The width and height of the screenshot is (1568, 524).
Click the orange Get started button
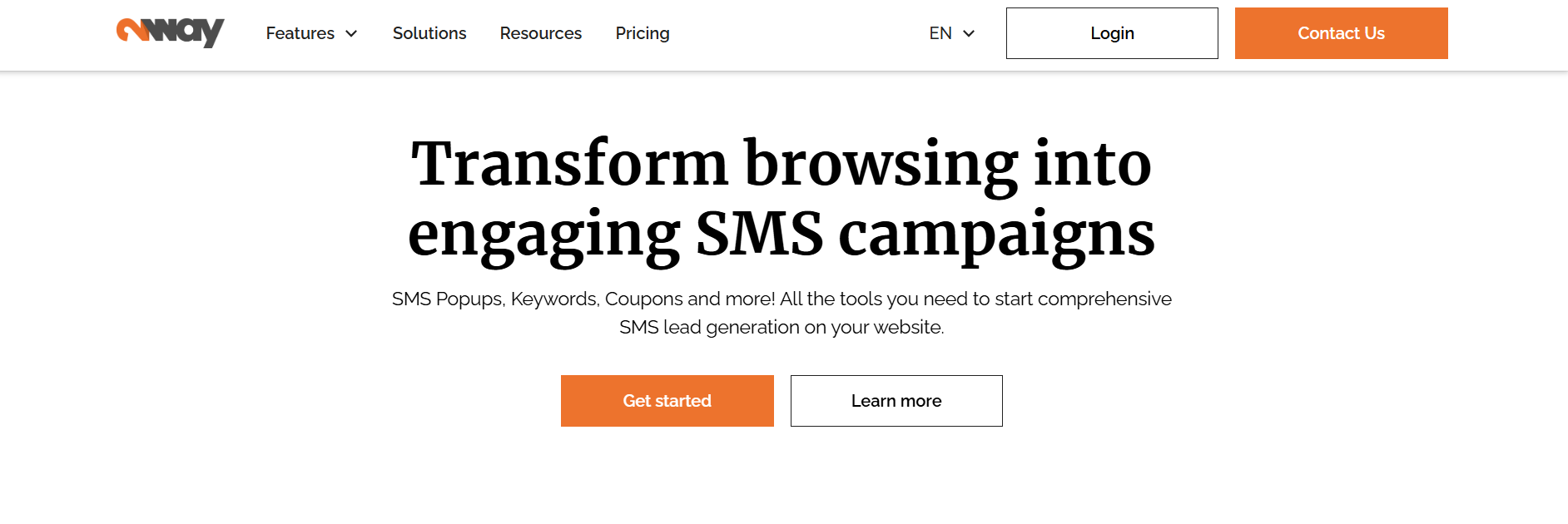point(667,401)
